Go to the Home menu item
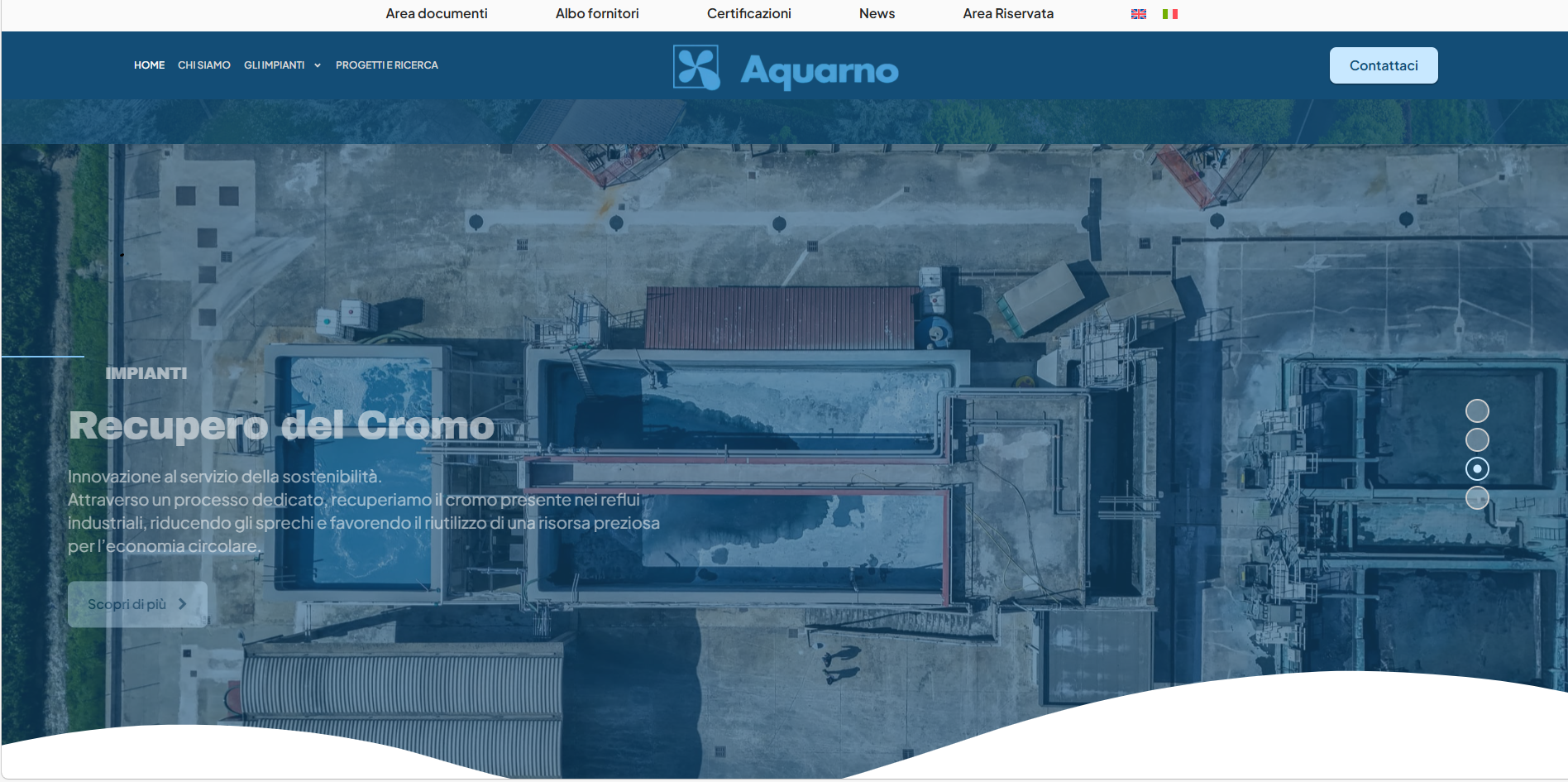The width and height of the screenshot is (1568, 782). (x=149, y=65)
